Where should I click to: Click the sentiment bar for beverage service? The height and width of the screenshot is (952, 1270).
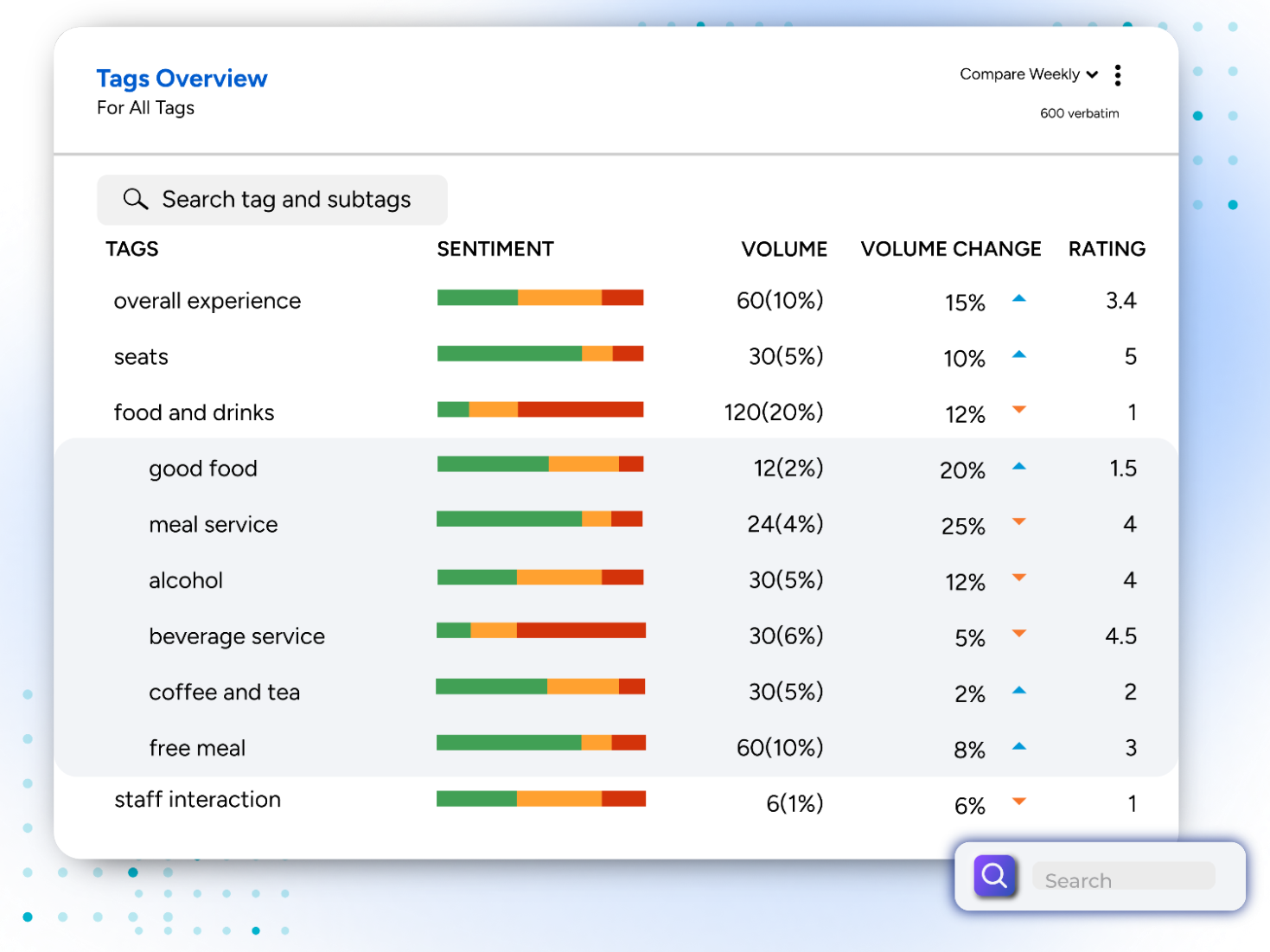click(x=541, y=631)
